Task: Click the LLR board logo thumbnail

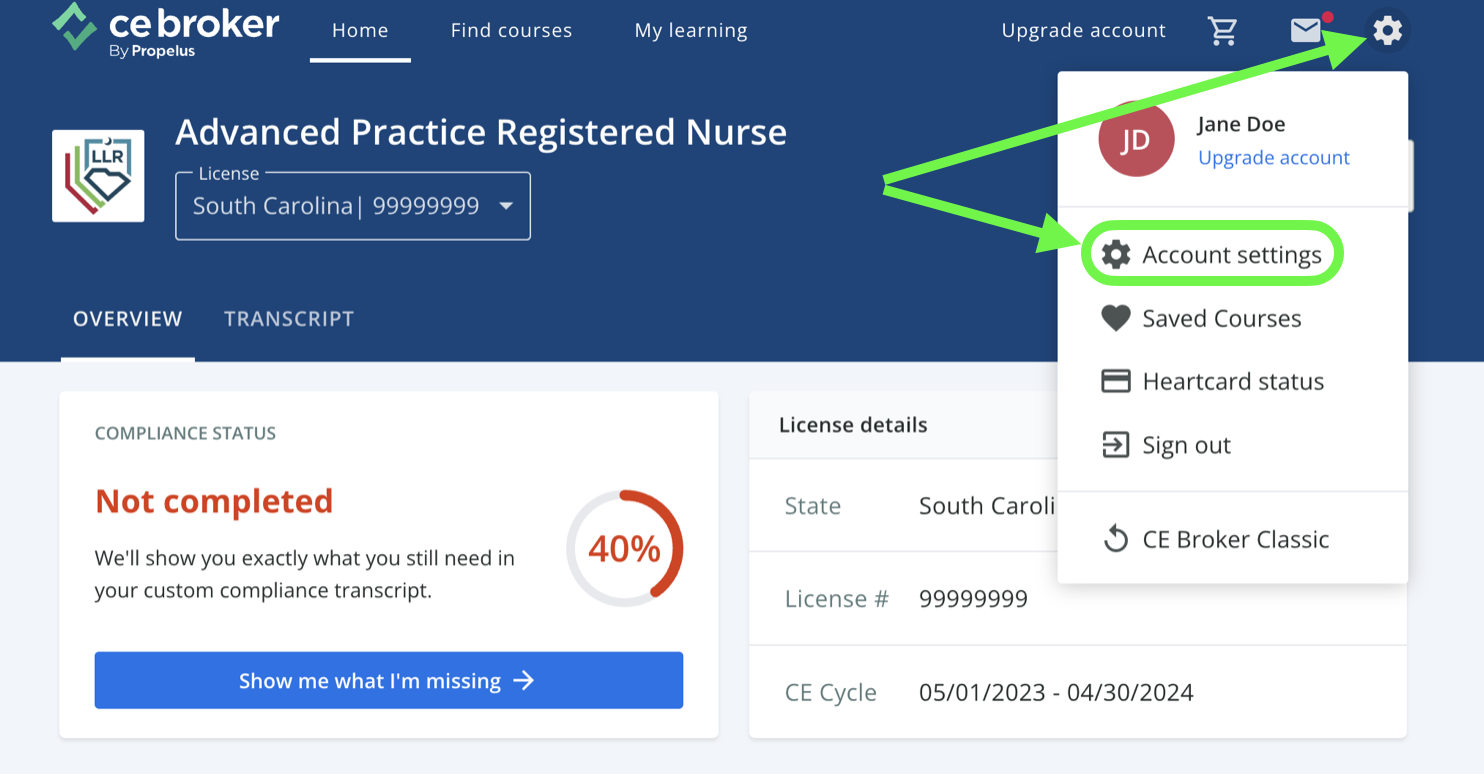Action: [x=98, y=175]
